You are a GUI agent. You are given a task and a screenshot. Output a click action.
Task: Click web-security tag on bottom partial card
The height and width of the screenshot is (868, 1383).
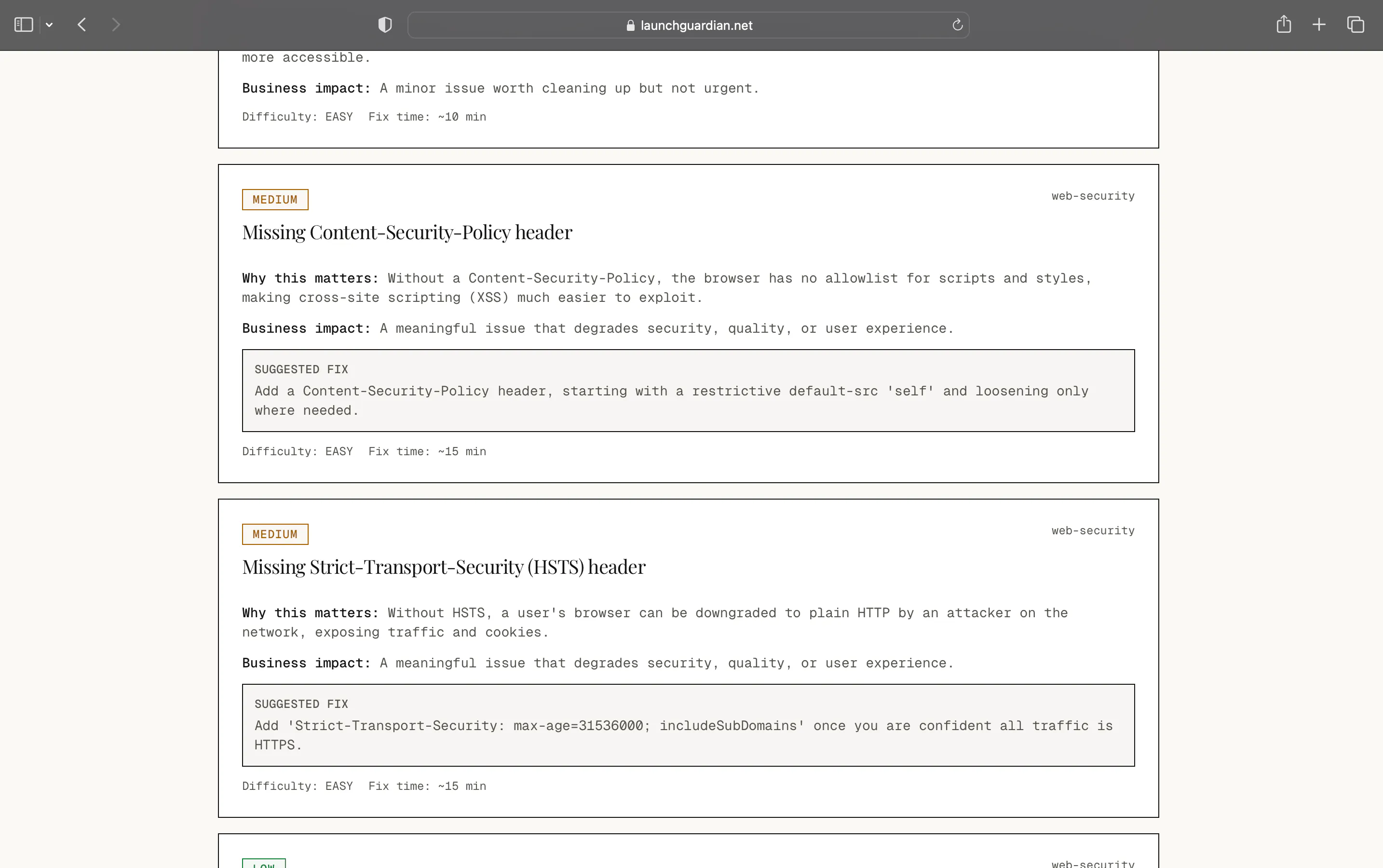(1093, 863)
